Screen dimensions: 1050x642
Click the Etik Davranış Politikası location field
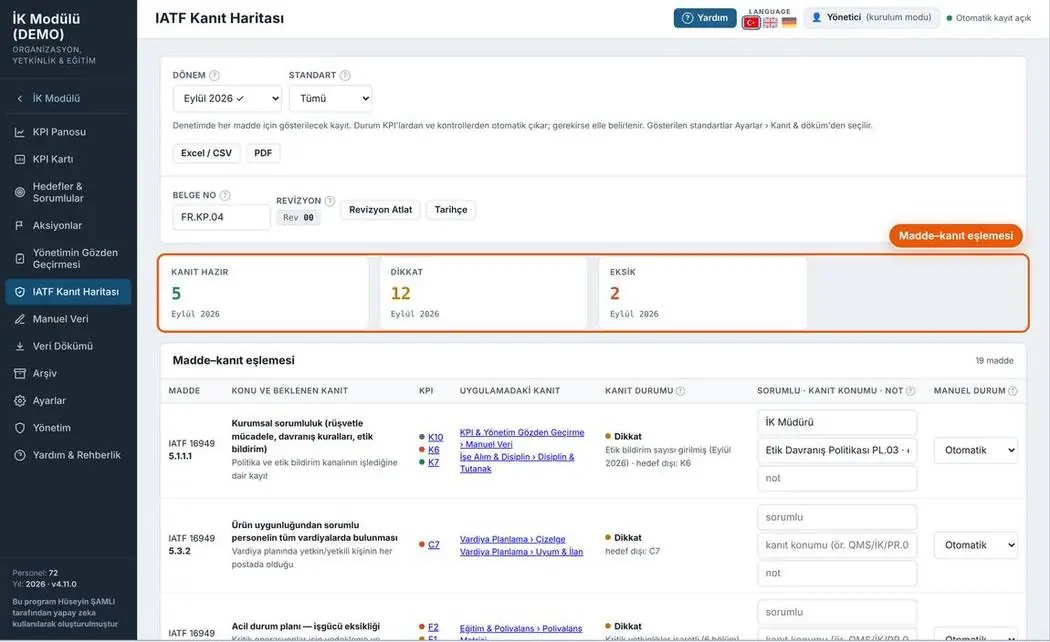(x=837, y=451)
